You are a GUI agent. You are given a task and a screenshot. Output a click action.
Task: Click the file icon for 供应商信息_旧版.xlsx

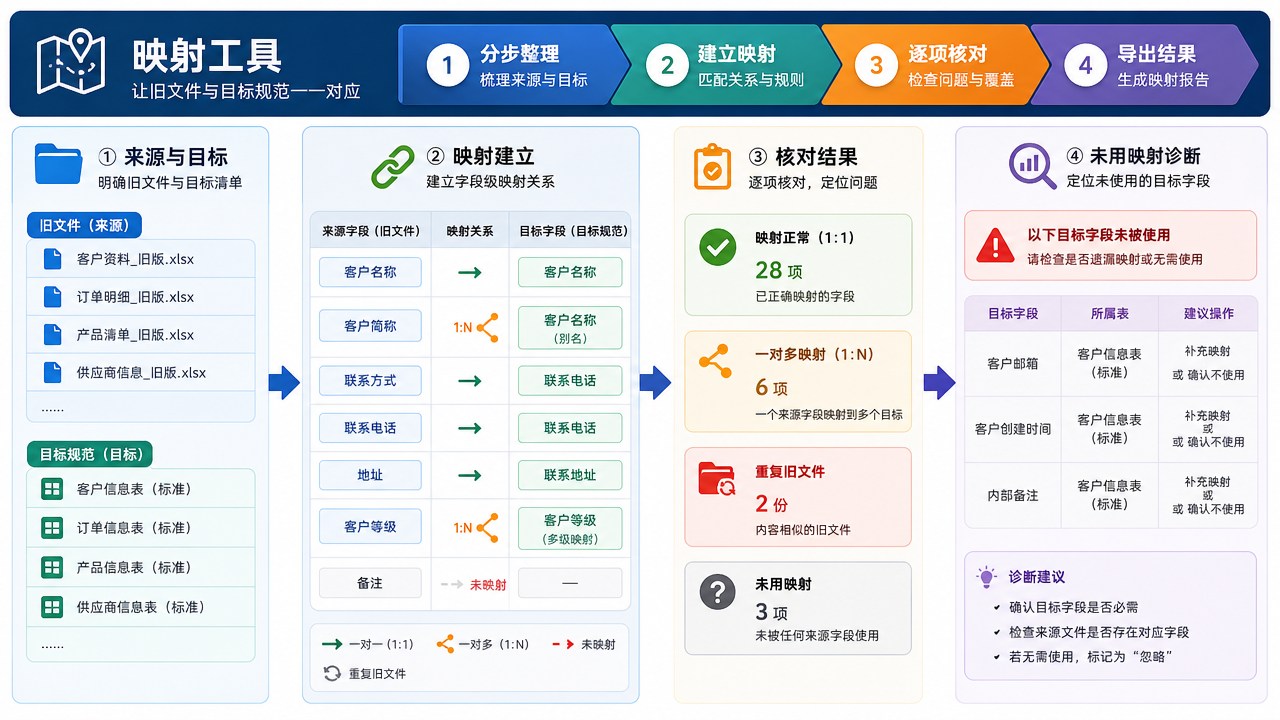click(x=52, y=373)
